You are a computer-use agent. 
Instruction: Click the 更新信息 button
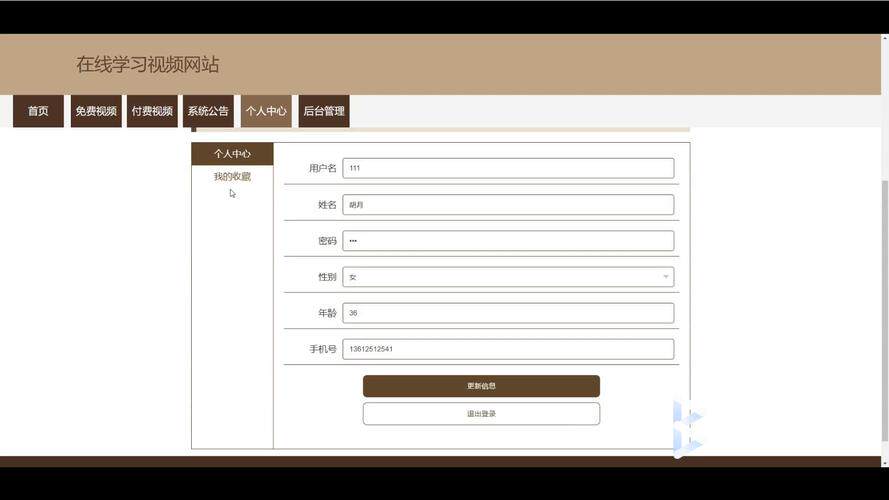(x=481, y=386)
